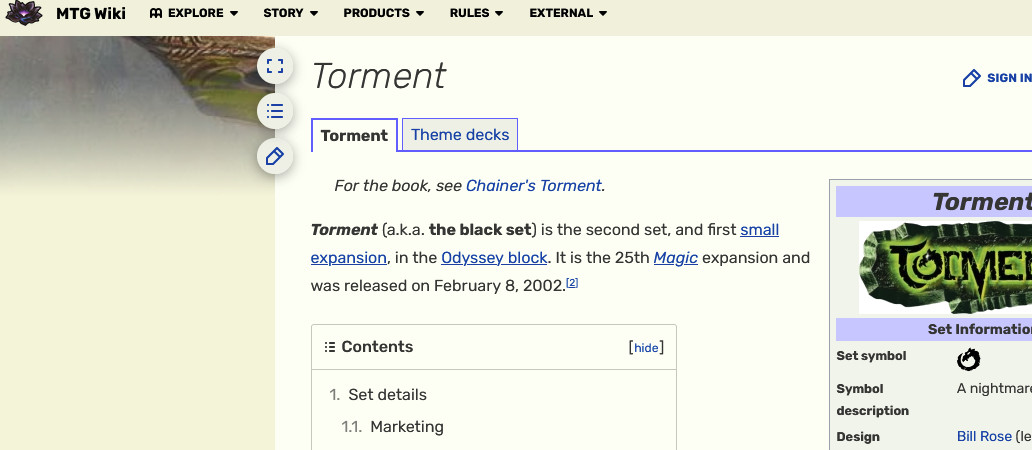This screenshot has height=450, width=1032.
Task: Open the External dropdown menu
Action: click(x=567, y=14)
